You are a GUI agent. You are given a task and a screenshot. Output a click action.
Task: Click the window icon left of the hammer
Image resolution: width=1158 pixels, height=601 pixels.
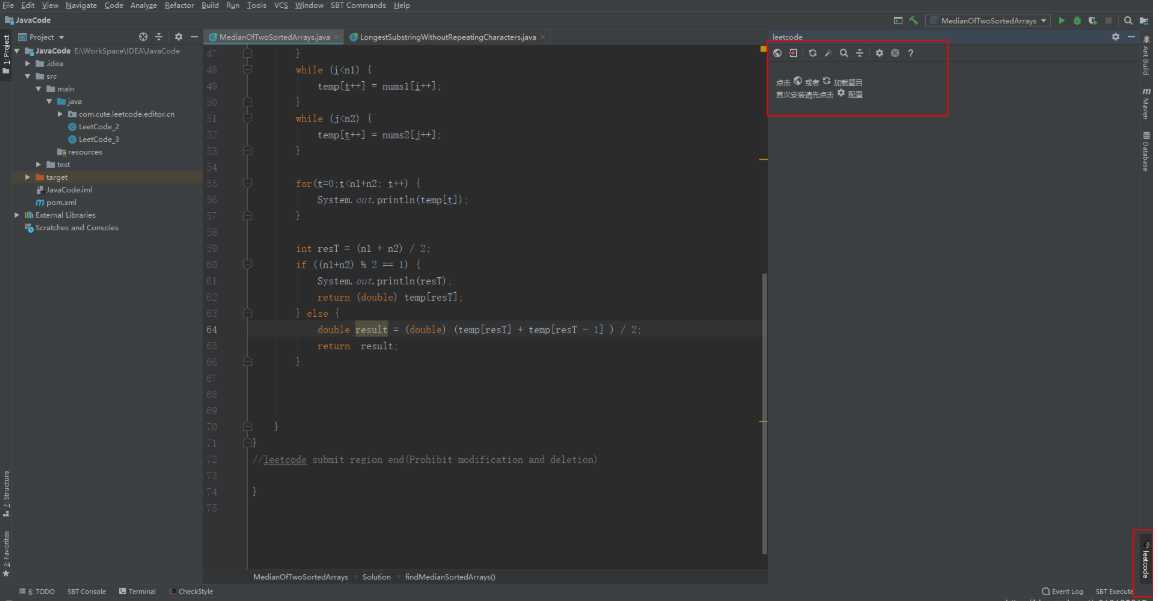pos(898,21)
